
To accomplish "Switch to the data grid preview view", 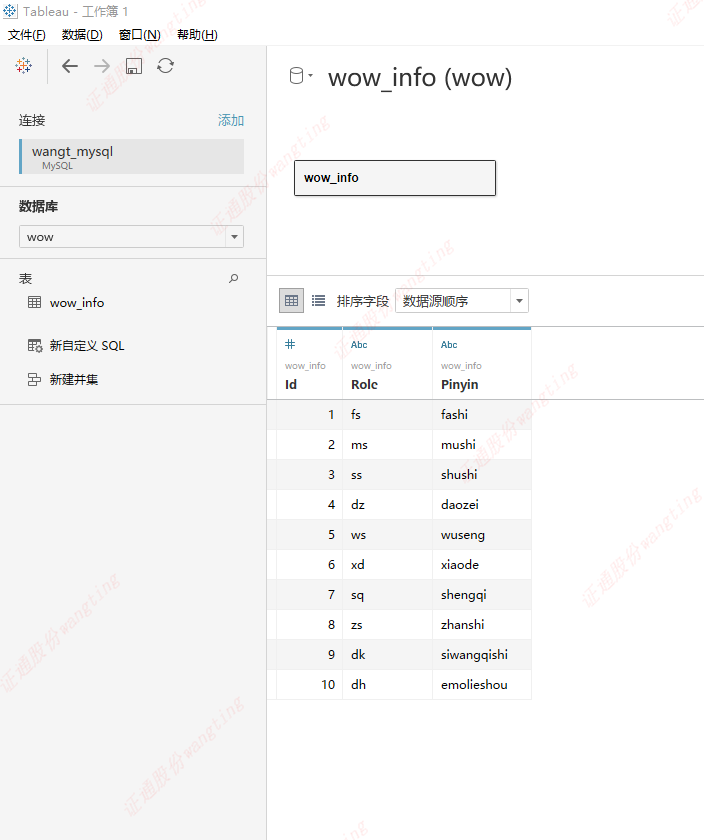I will (291, 301).
